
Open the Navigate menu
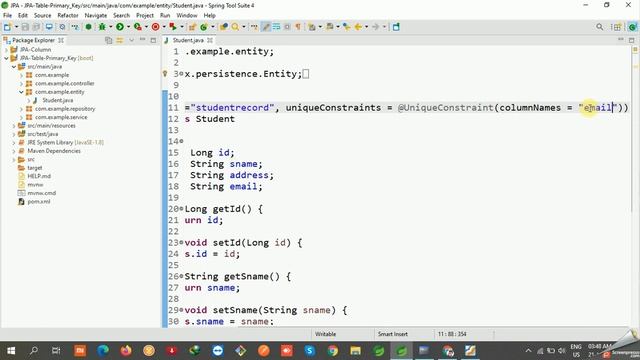pos(96,15)
